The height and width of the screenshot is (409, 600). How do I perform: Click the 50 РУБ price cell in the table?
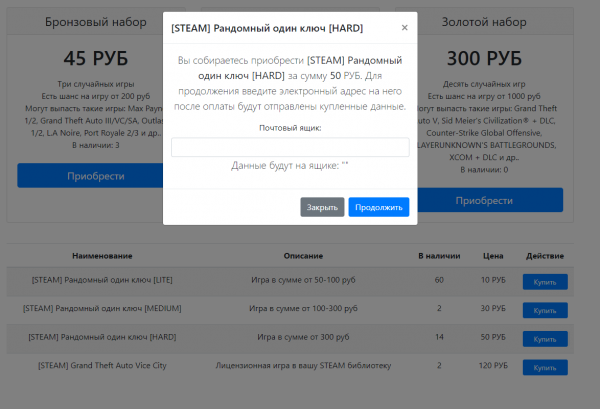(x=493, y=337)
